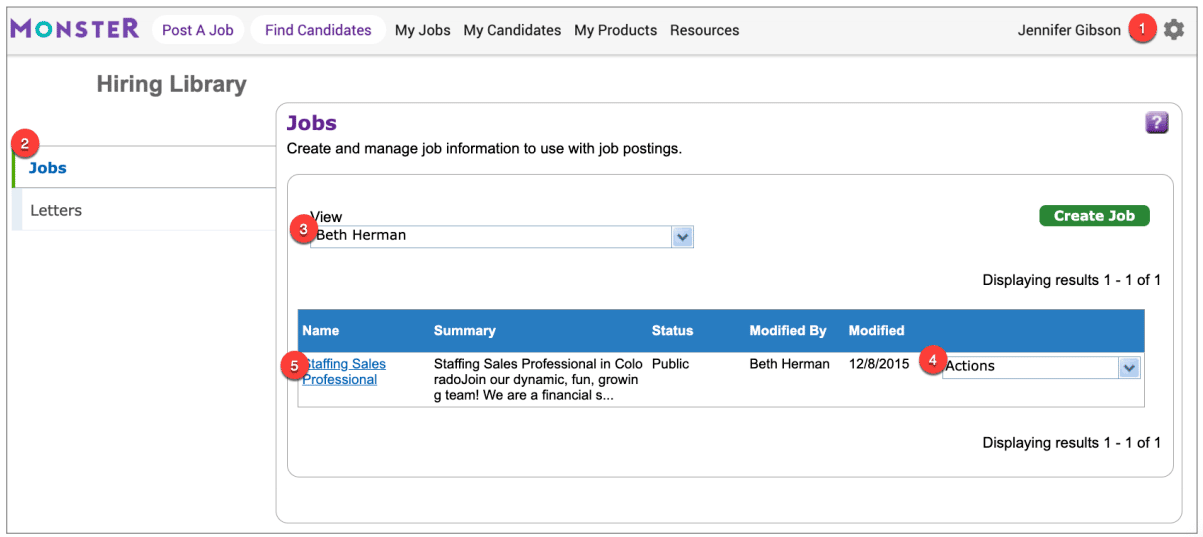Open the My Jobs menu
The height and width of the screenshot is (537, 1203).
point(423,30)
